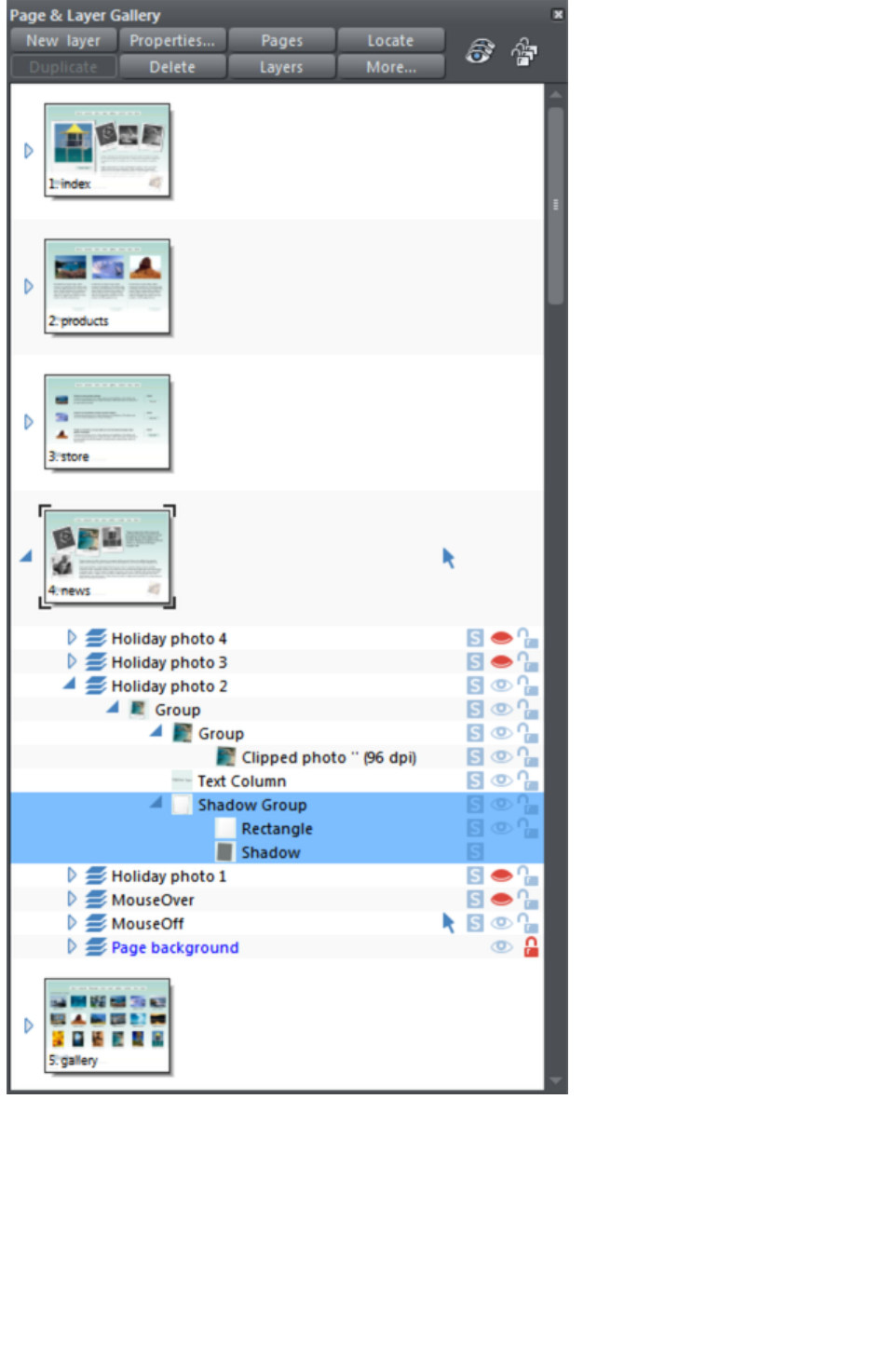This screenshot has height=1357, width=896.
Task: Select the 1: index page thumbnail
Action: pyautogui.click(x=108, y=151)
